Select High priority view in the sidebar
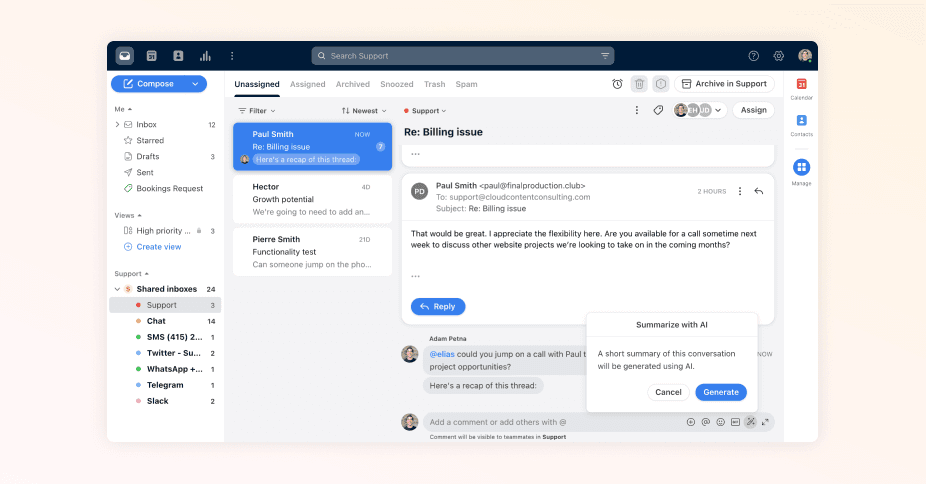Screen dimensions: 926x484 165,231
